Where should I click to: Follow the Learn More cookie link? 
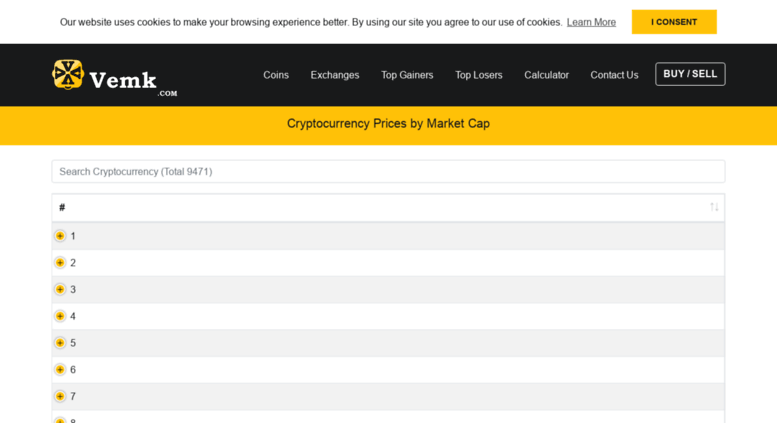point(591,22)
